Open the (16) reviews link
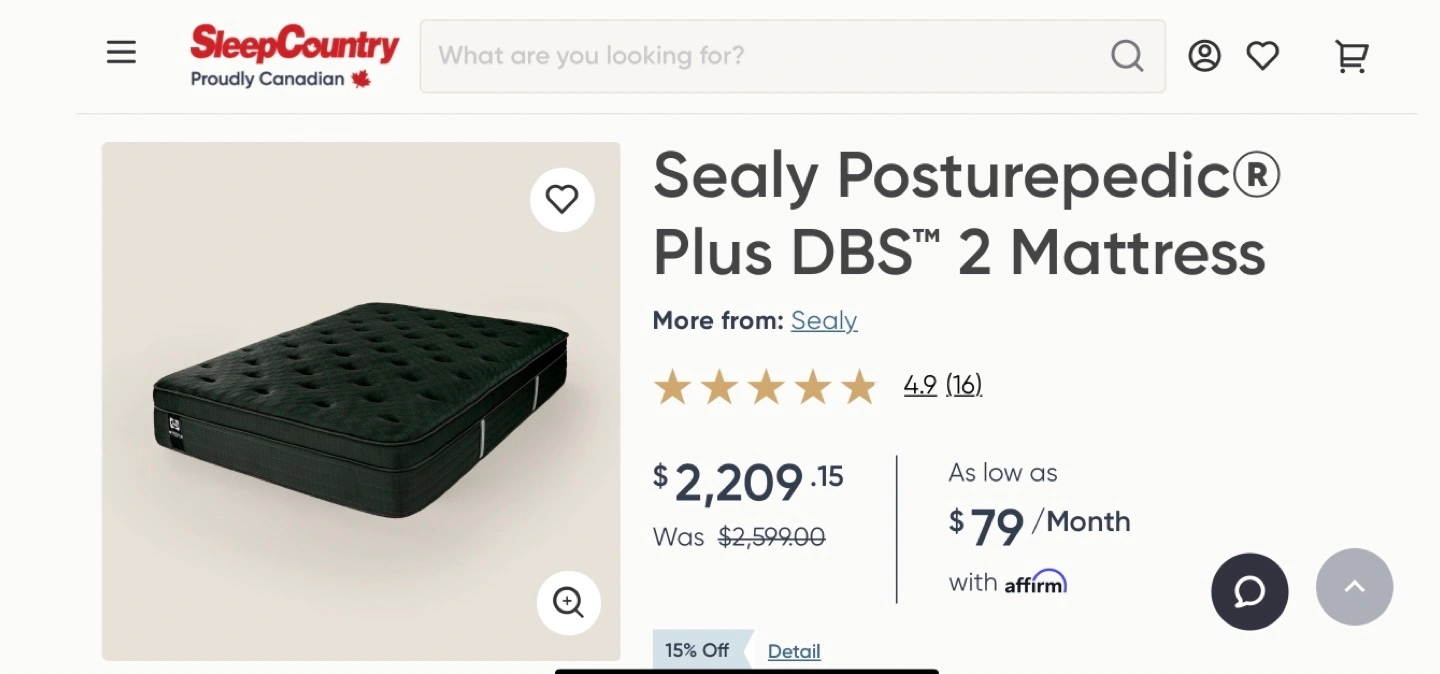This screenshot has width=1440, height=674. tap(964, 384)
